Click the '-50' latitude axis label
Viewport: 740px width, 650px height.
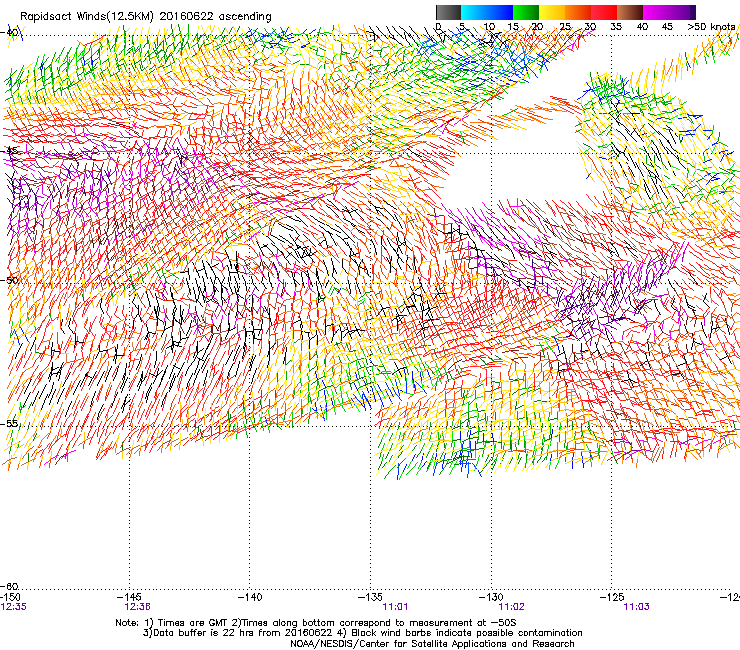coord(9,280)
